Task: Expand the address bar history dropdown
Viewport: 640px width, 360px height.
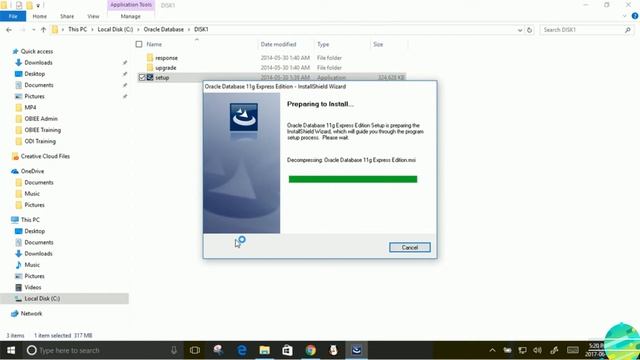Action: 520,30
